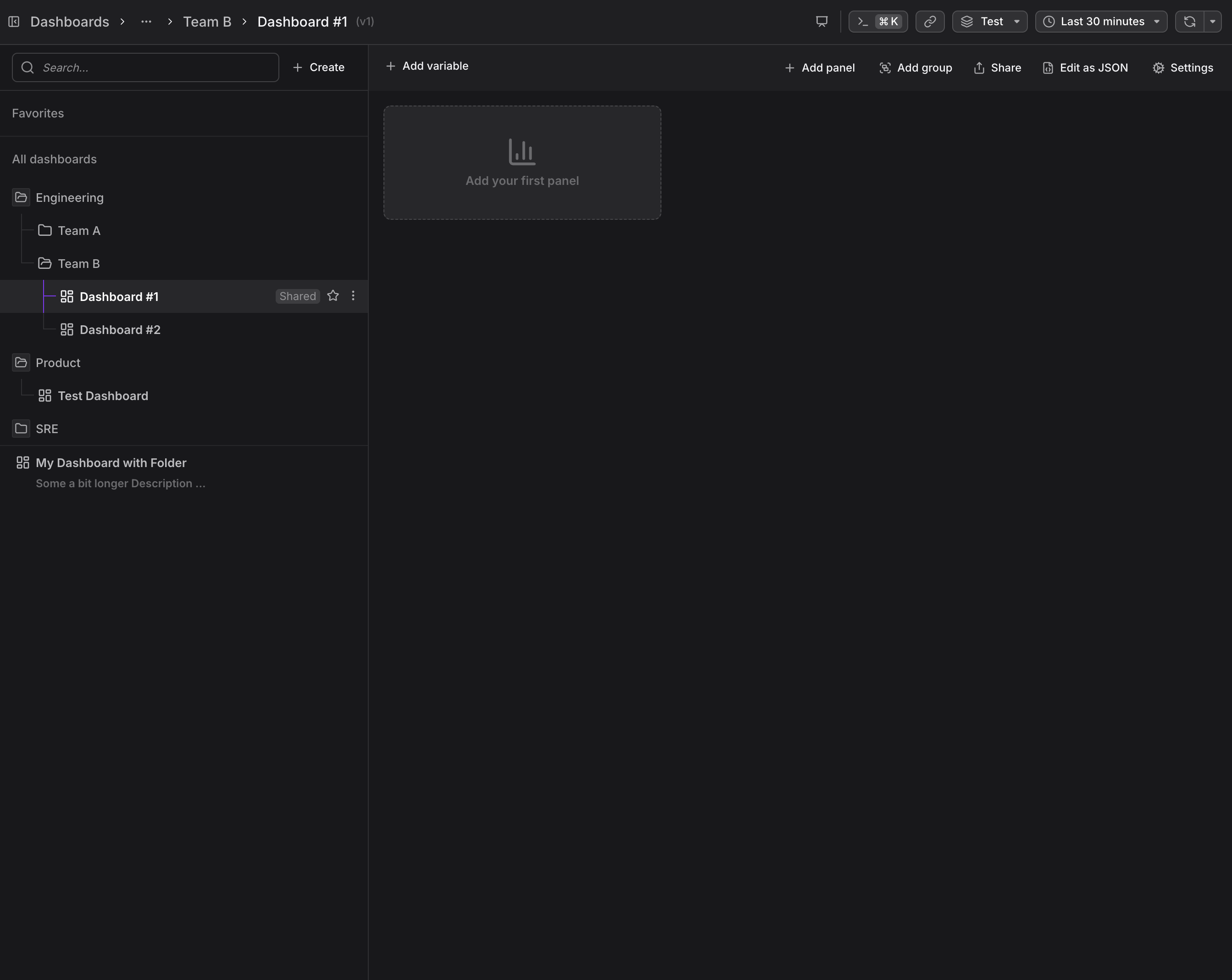Image resolution: width=1232 pixels, height=980 pixels.
Task: Click Add variable button
Action: point(427,66)
